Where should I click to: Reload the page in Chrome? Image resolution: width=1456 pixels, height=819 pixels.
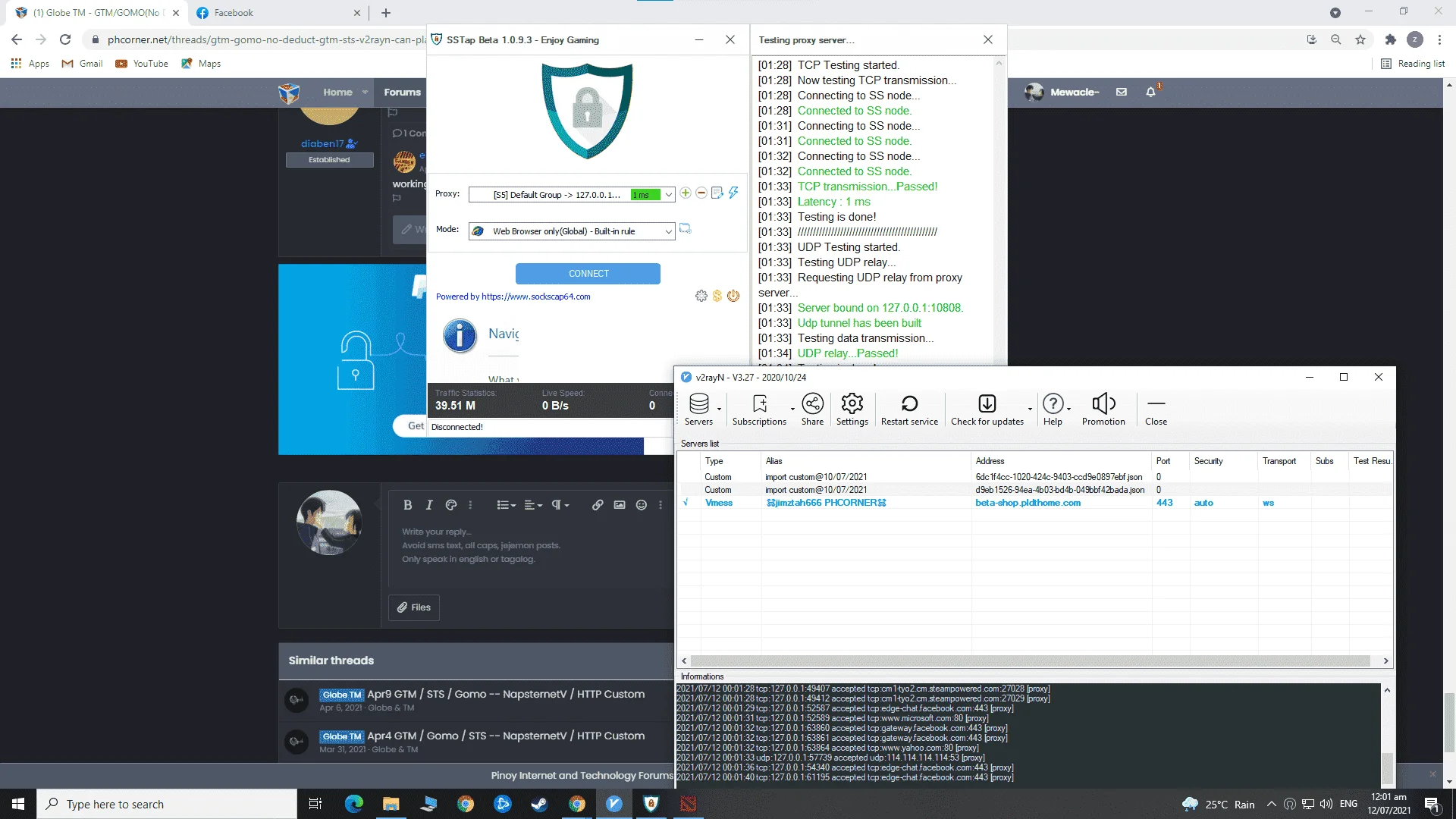click(x=65, y=39)
